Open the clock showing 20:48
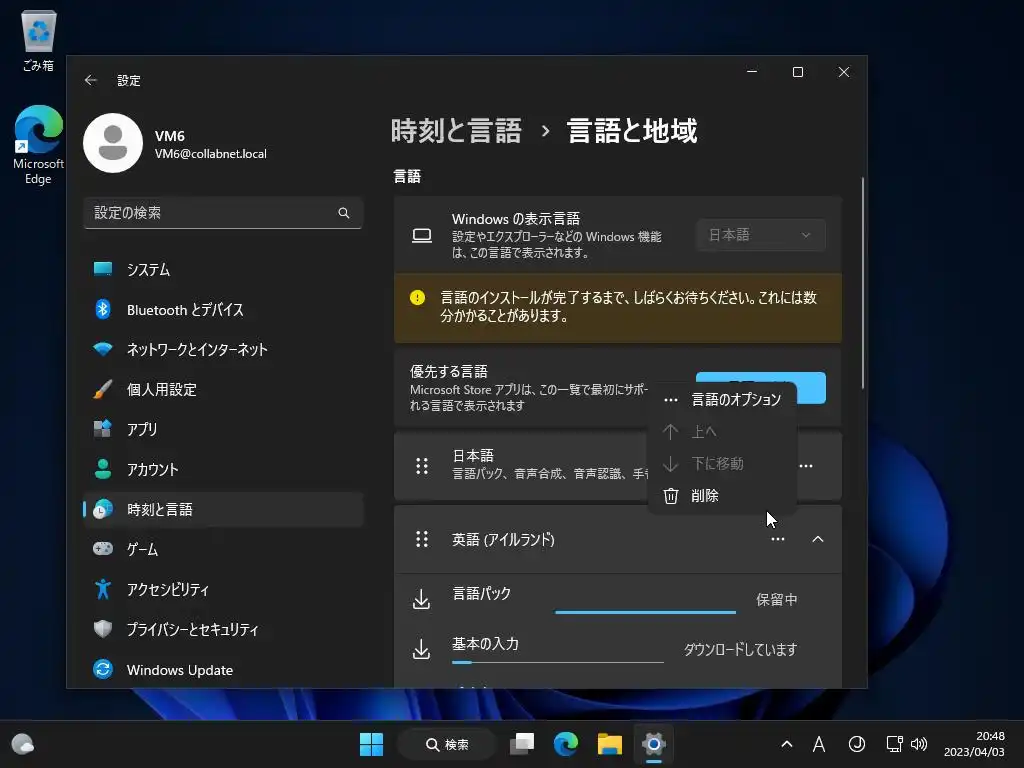The height and width of the screenshot is (768, 1024). [974, 744]
